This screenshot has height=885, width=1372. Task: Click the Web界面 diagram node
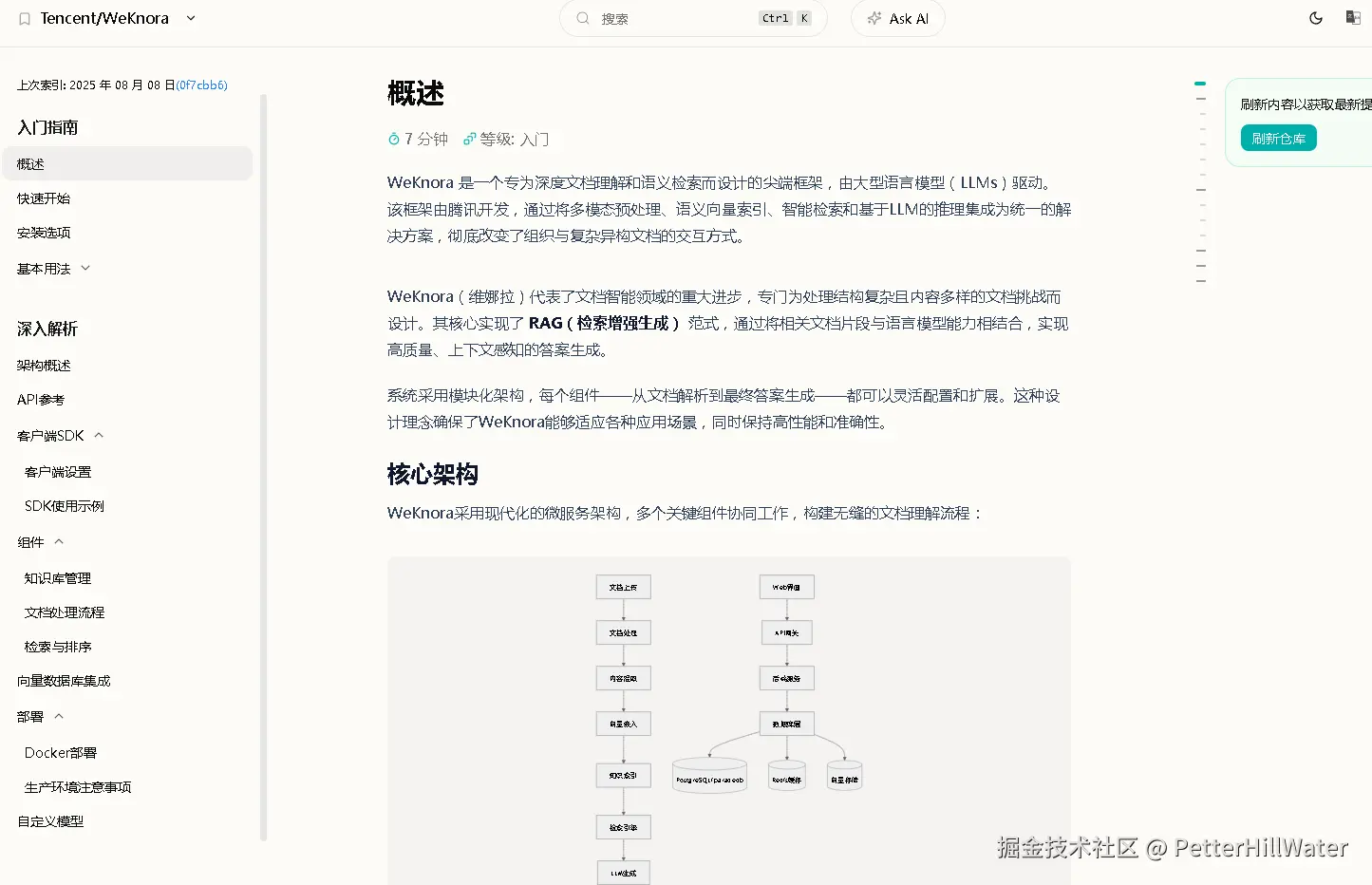click(x=787, y=587)
